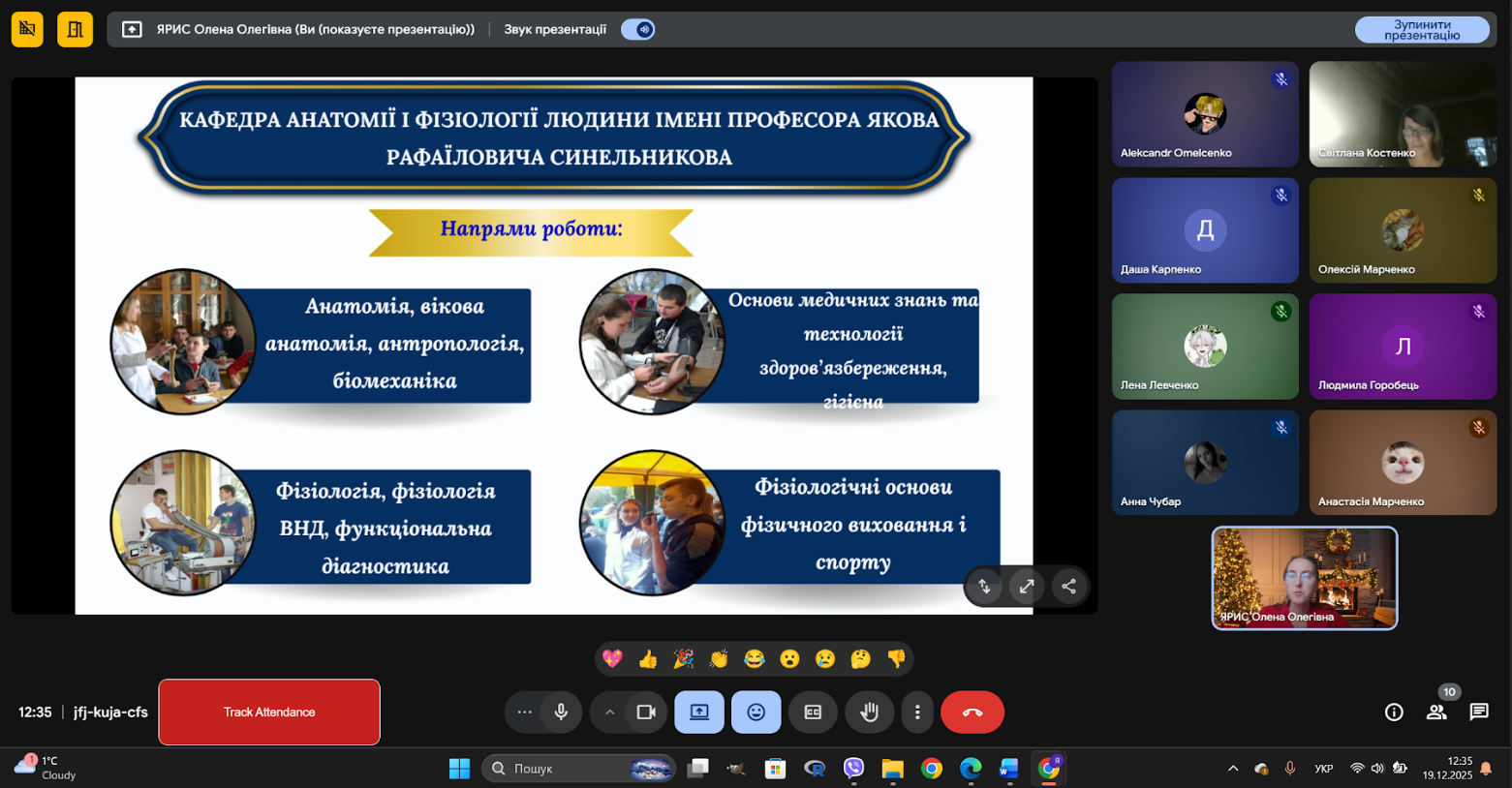
Task: Select Світлана Костенко's video tile
Action: pos(1402,114)
